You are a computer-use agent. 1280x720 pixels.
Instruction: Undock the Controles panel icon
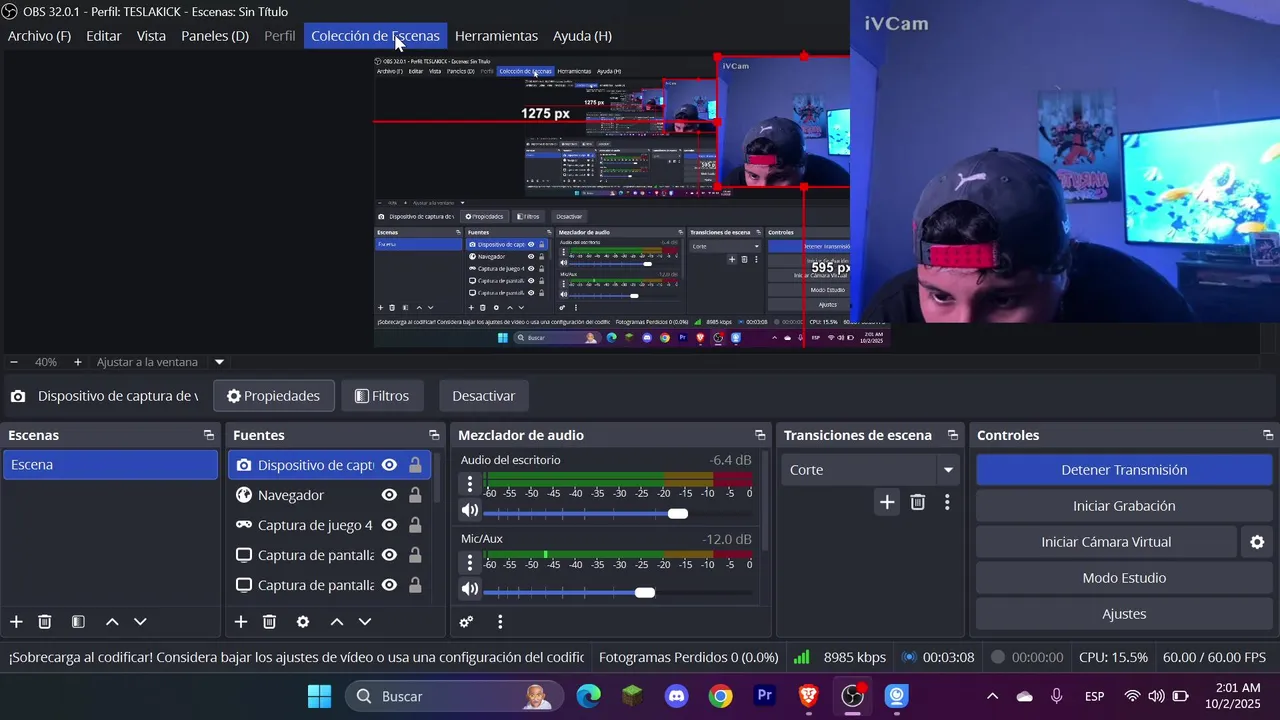[x=1268, y=435]
